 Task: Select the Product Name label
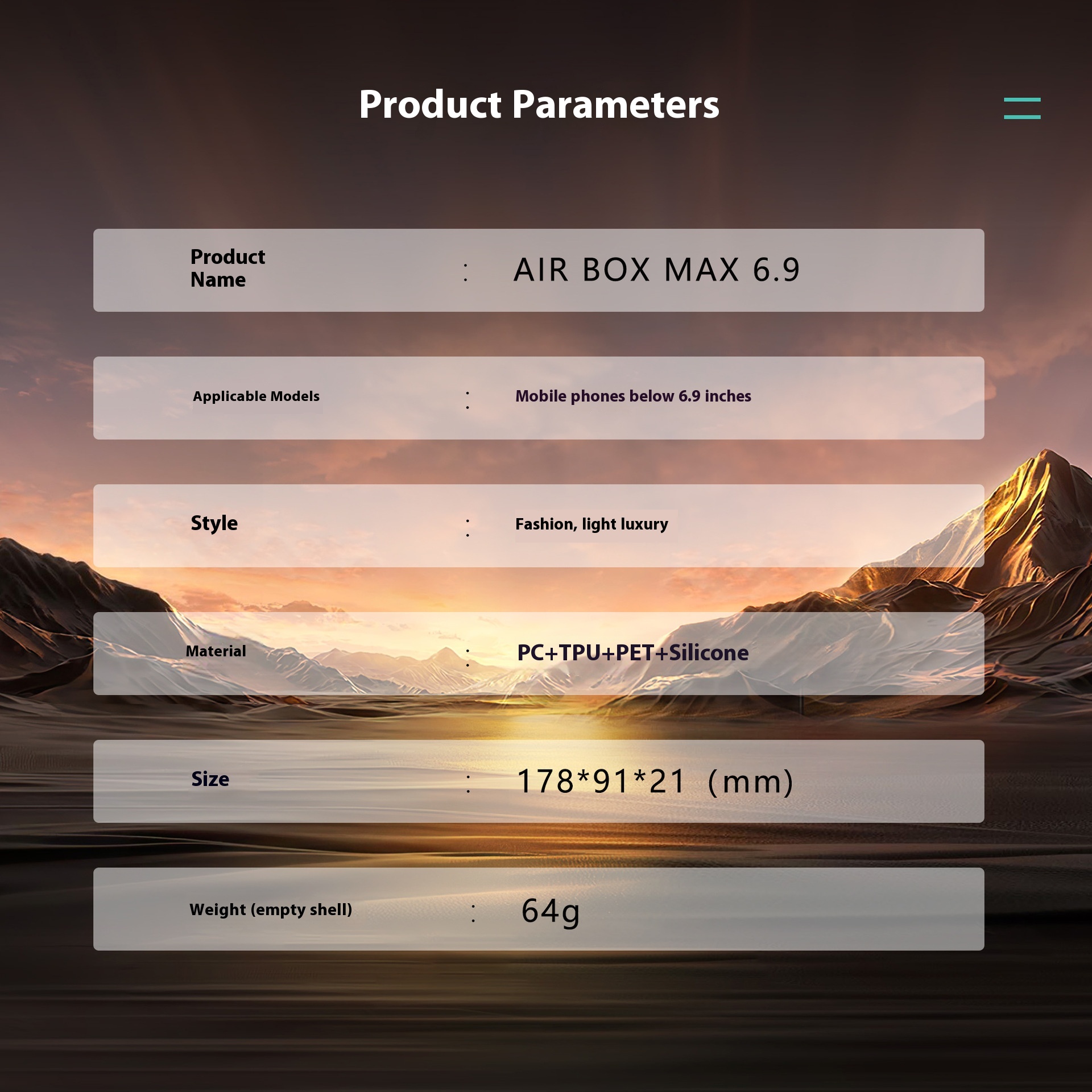point(227,268)
